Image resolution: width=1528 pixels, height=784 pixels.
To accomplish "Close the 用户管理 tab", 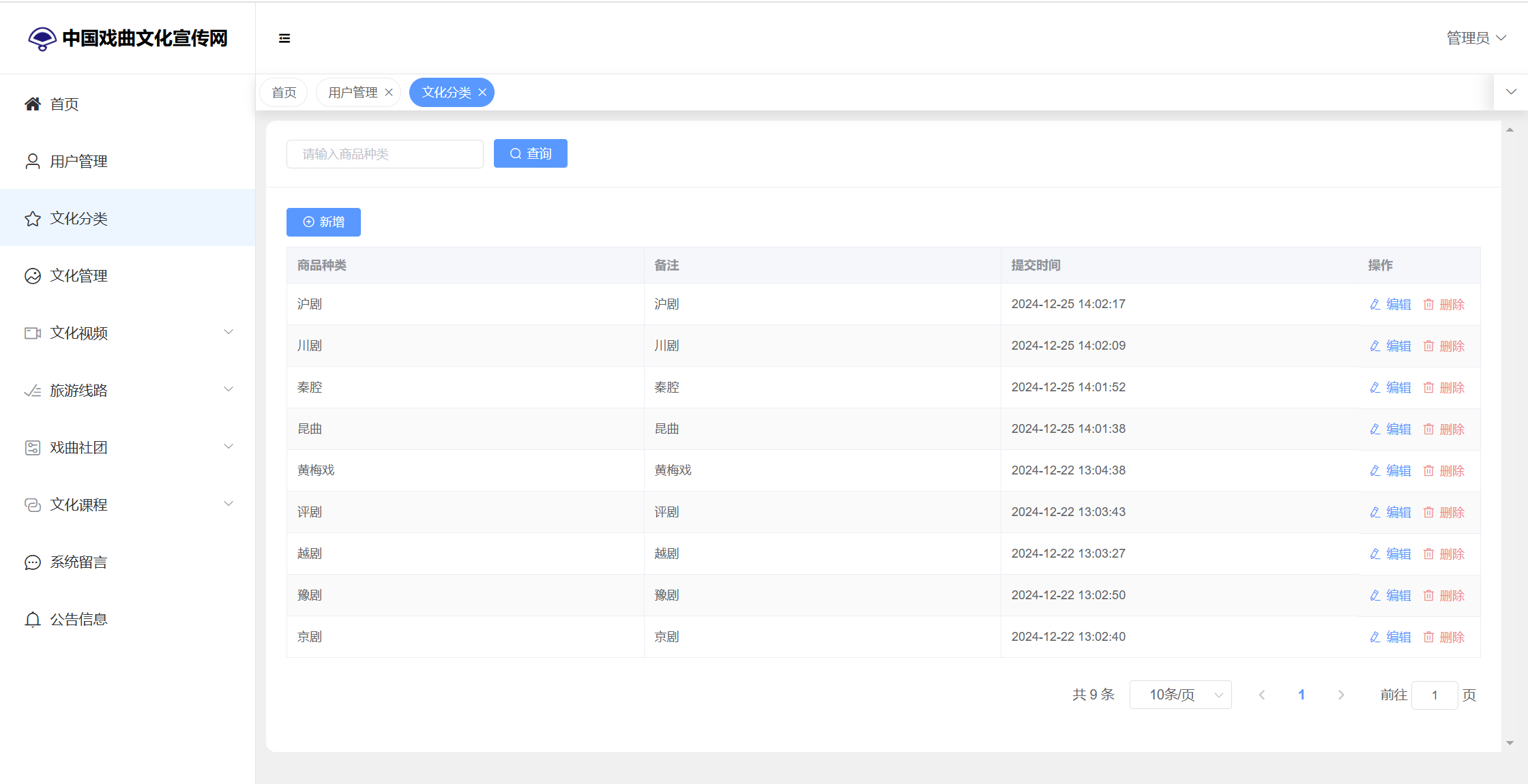I will [x=389, y=93].
